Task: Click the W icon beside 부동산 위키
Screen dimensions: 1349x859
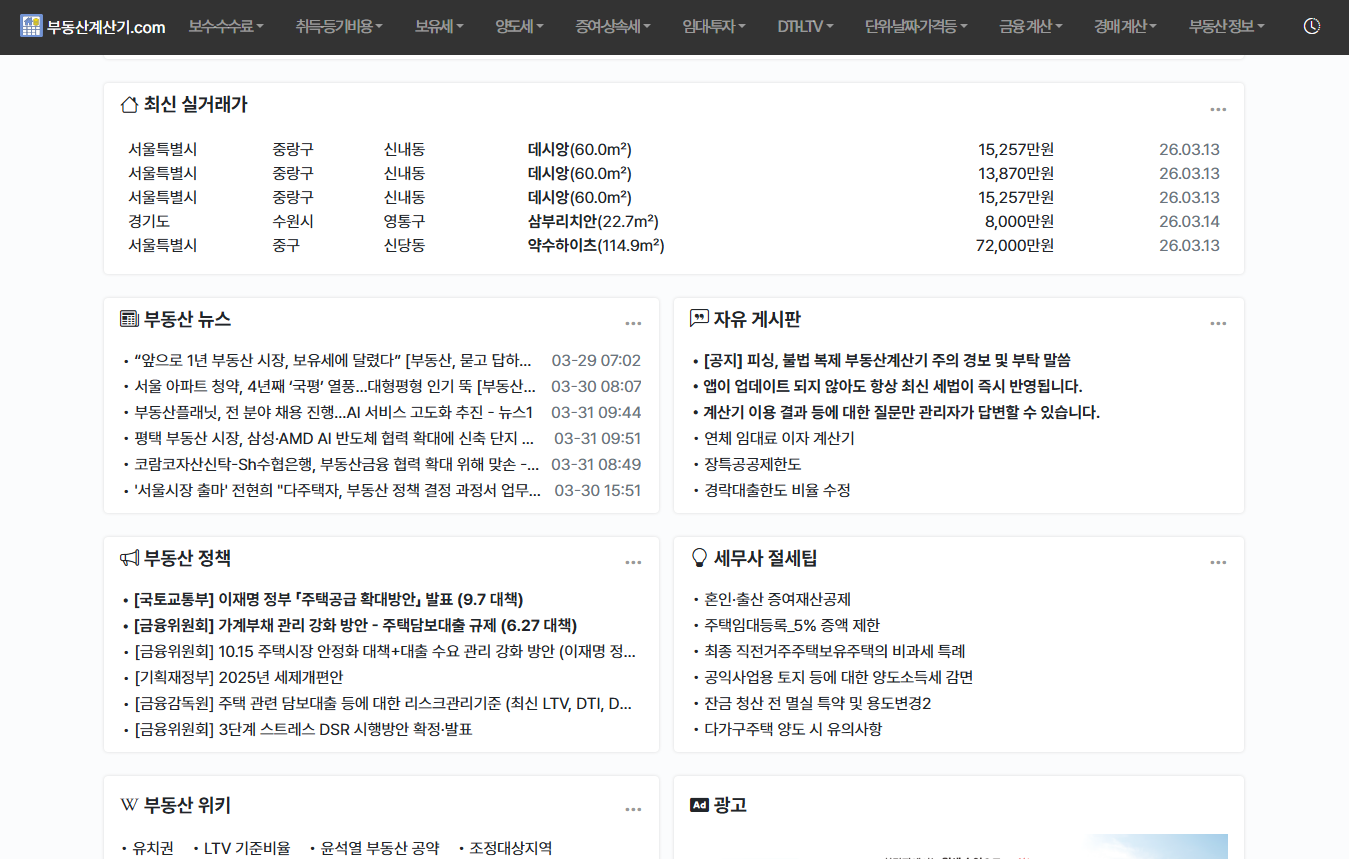Action: (127, 804)
